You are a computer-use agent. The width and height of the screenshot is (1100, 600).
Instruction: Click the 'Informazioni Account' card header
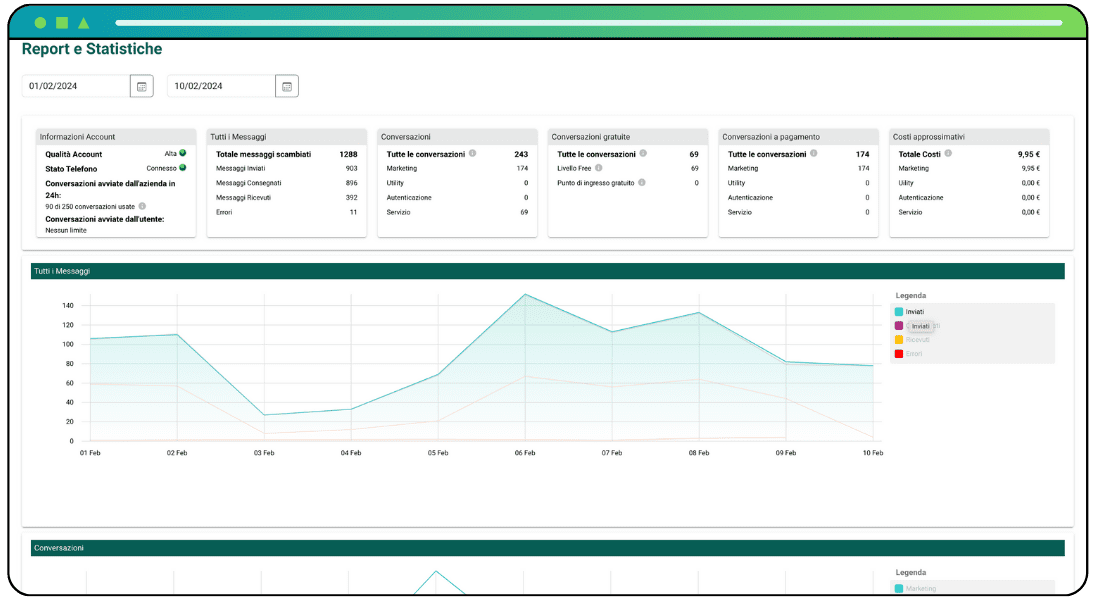pos(116,137)
